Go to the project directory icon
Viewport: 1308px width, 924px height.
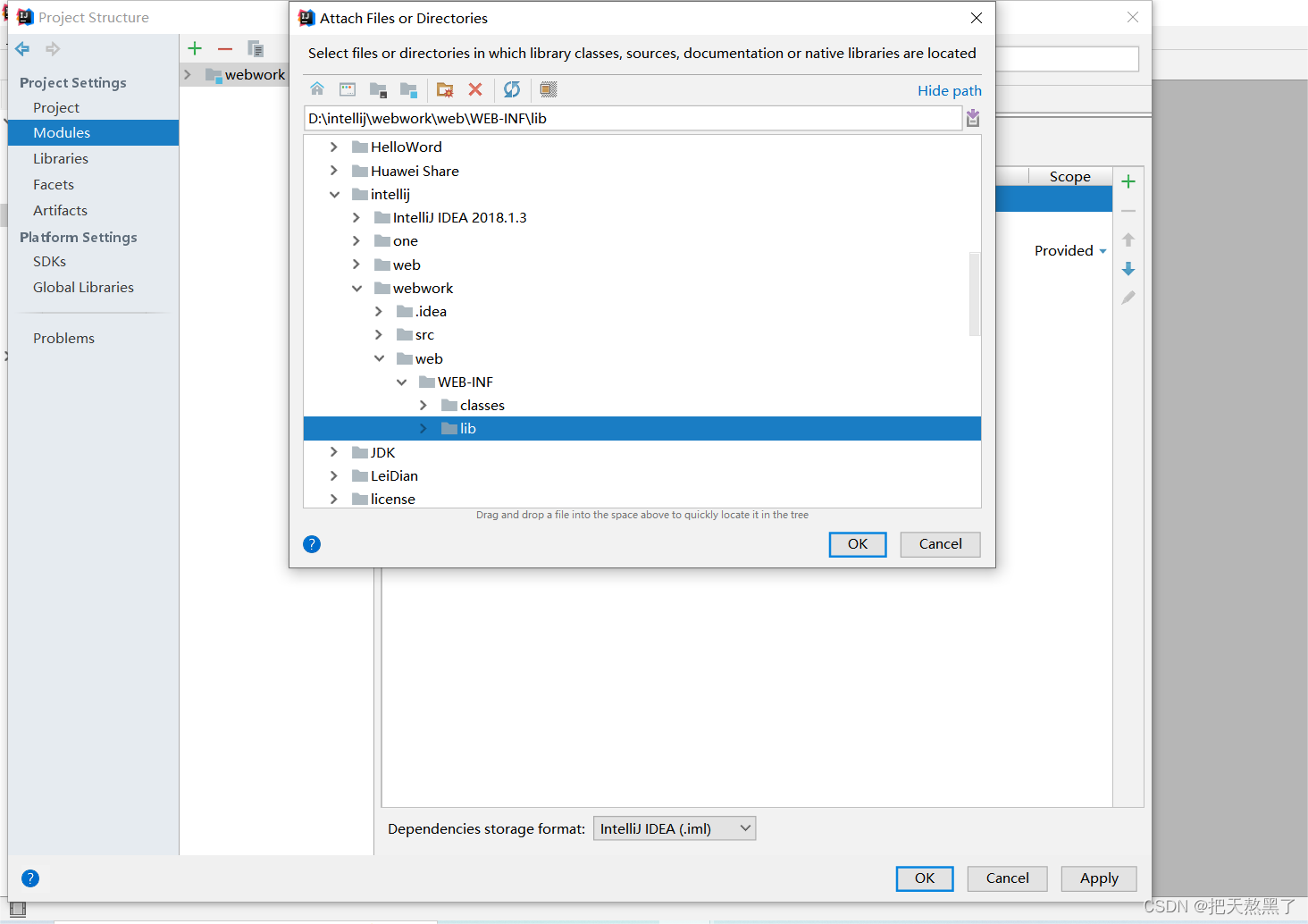[x=378, y=89]
